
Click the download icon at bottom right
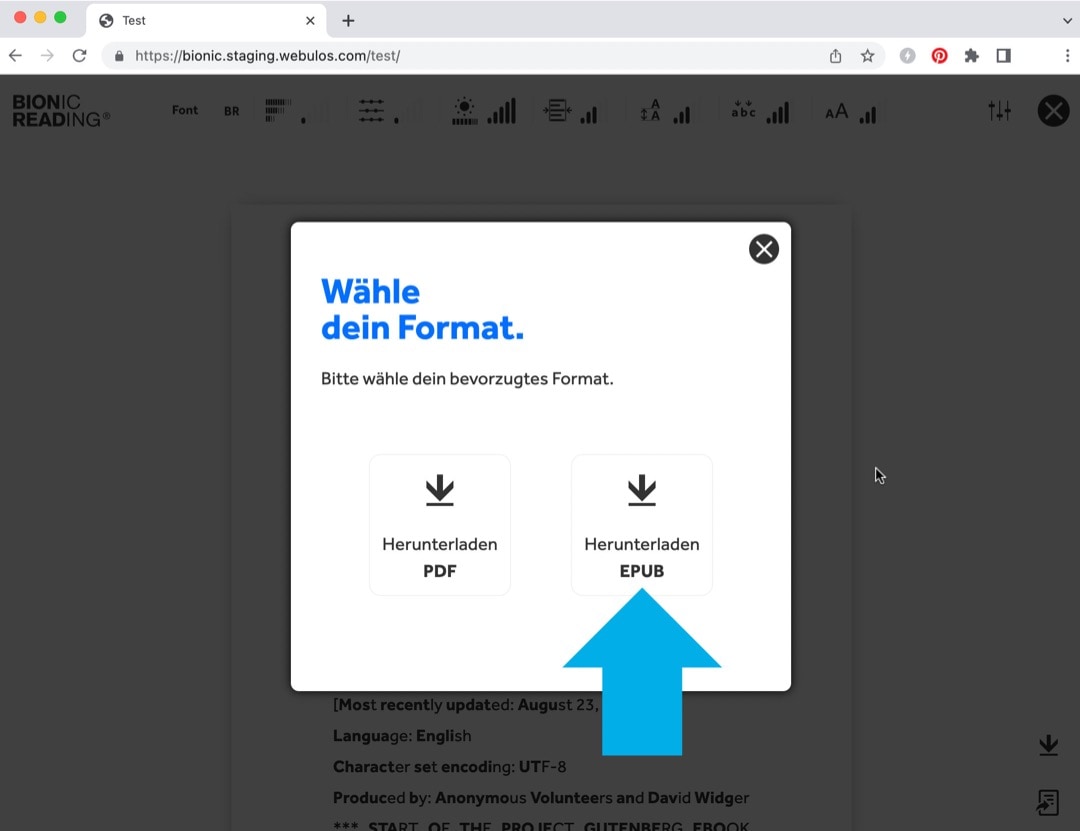click(x=1048, y=745)
